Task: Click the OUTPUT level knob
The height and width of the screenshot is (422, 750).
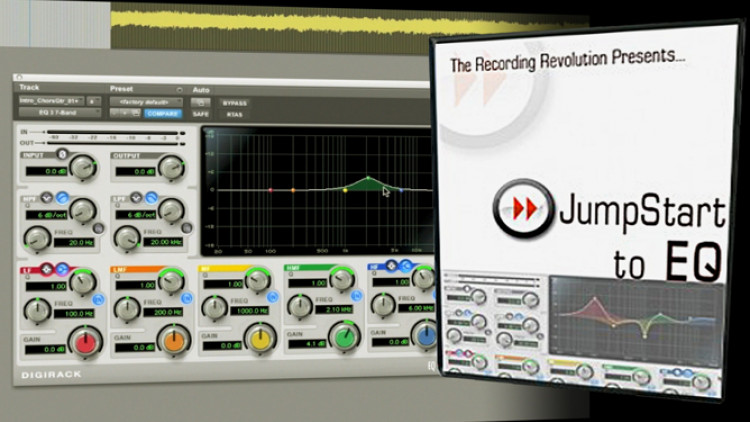Action: (172, 167)
